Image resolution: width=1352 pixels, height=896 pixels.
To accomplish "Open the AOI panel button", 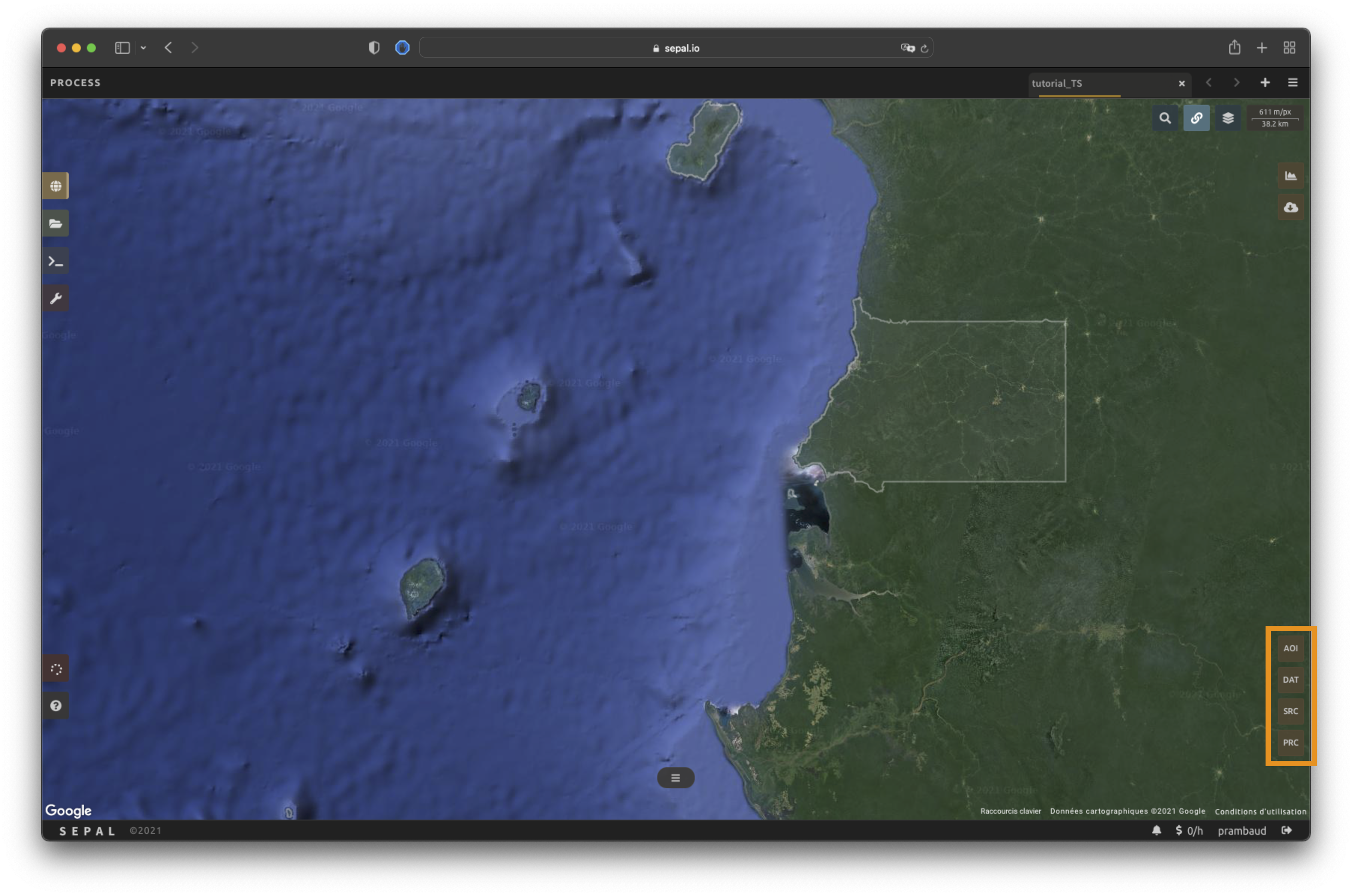I will [1290, 648].
